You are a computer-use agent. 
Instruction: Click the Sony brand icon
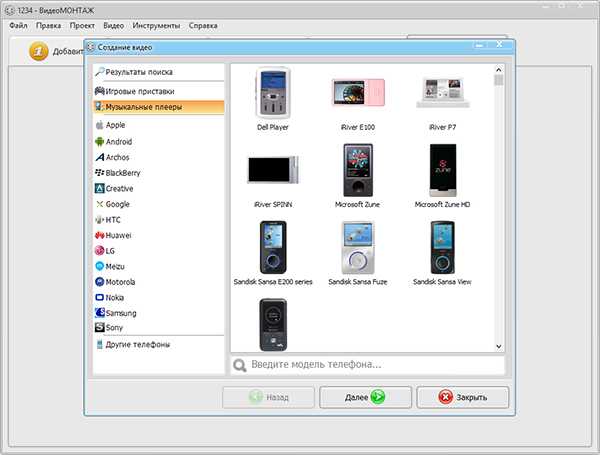[99, 328]
